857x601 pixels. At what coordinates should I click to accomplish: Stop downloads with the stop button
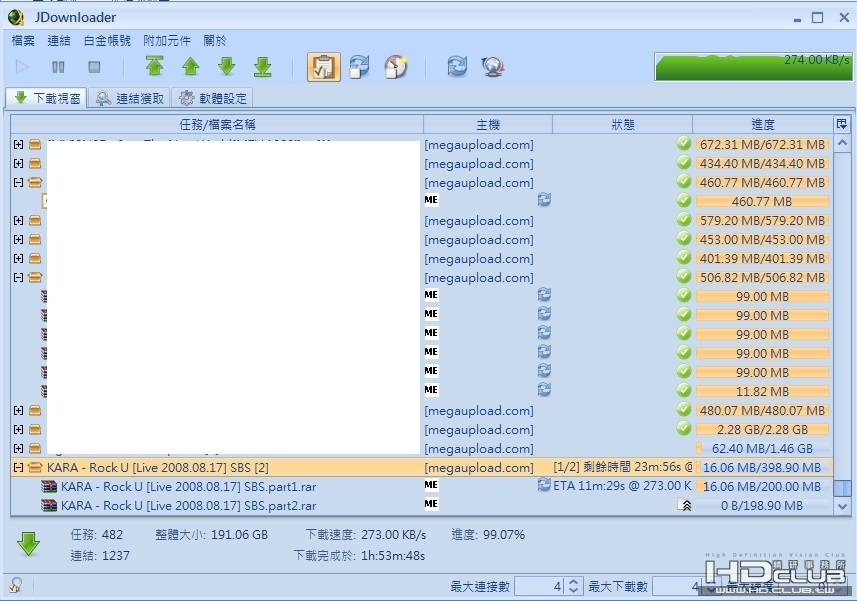[x=94, y=67]
